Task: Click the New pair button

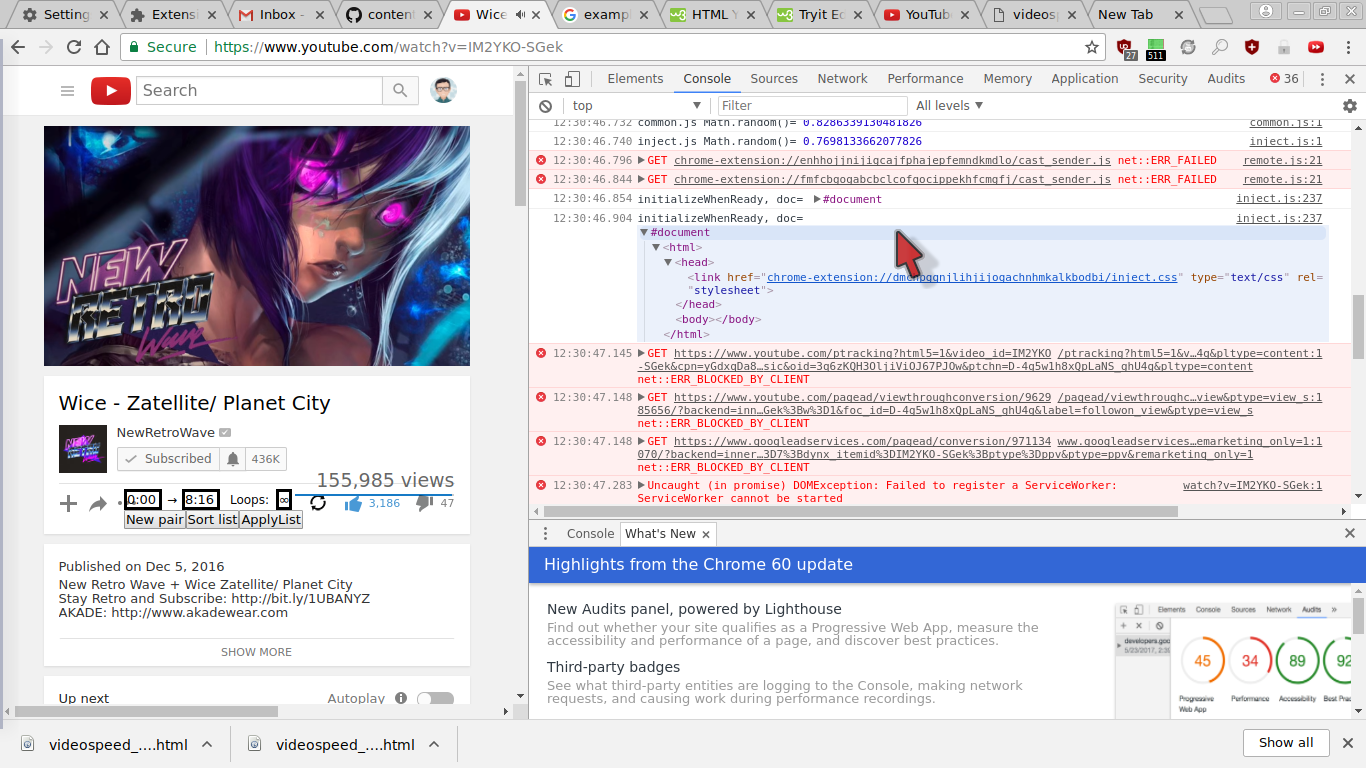Action: coord(153,519)
